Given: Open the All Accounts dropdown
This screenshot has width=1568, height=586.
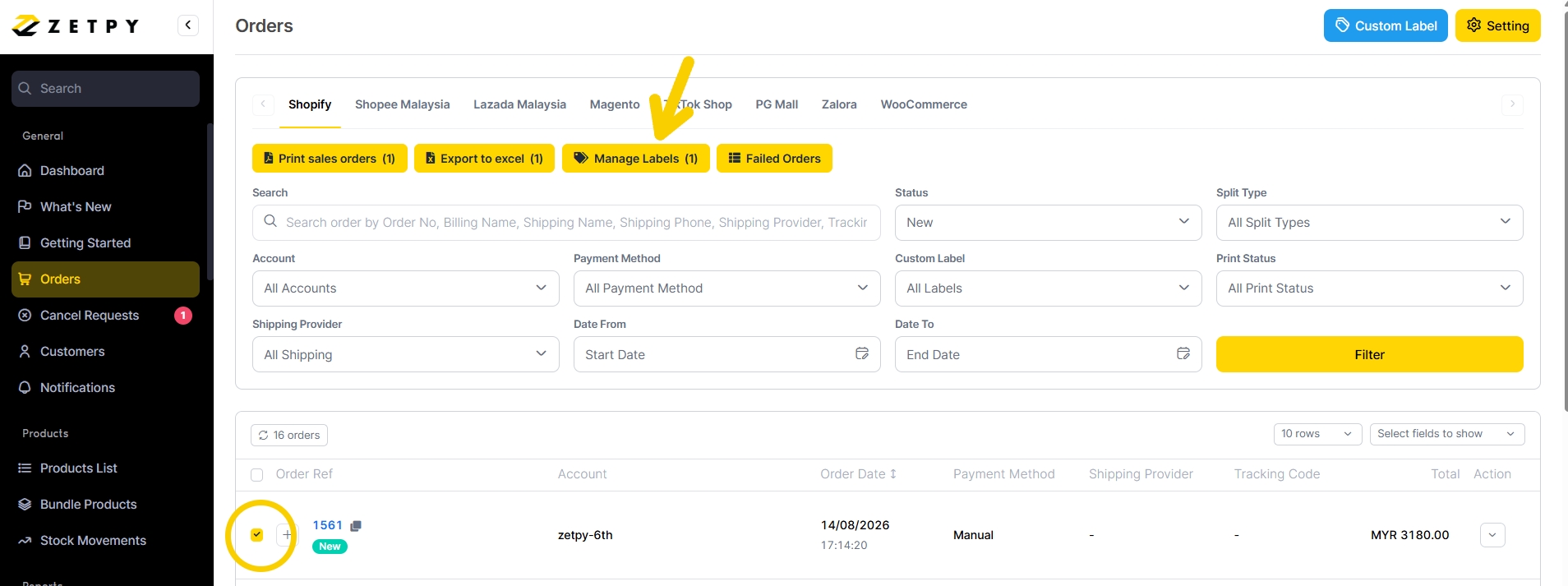Looking at the screenshot, I should point(405,288).
